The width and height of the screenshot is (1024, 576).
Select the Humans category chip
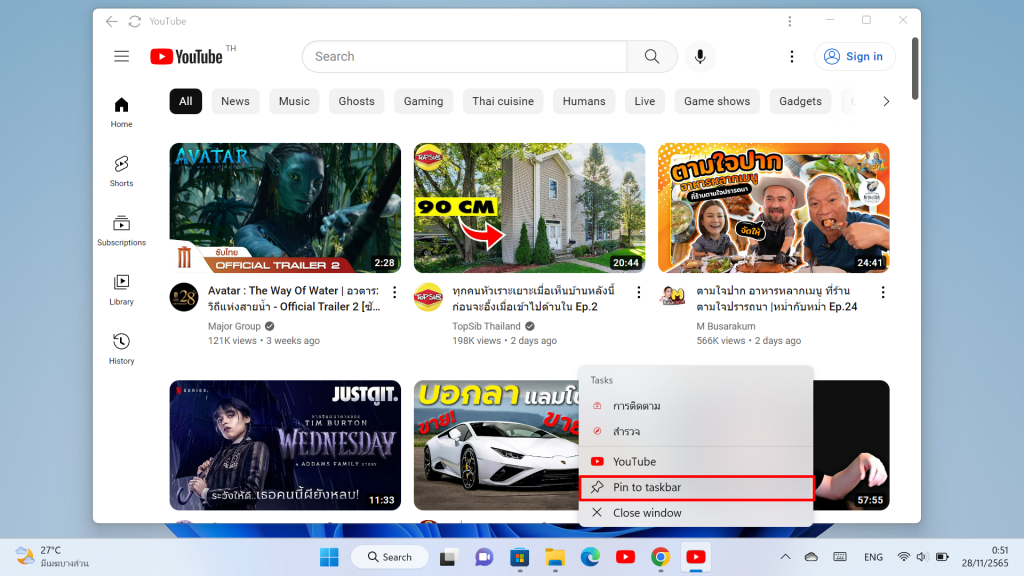[x=584, y=101]
